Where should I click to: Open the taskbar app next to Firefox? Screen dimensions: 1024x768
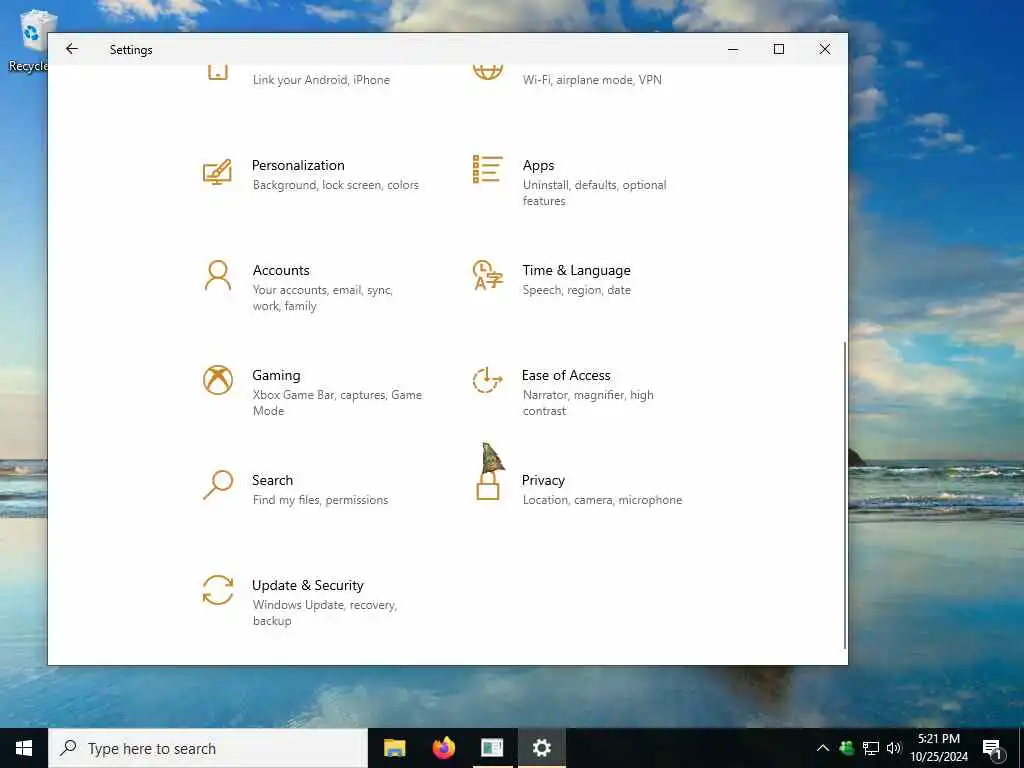coord(492,748)
